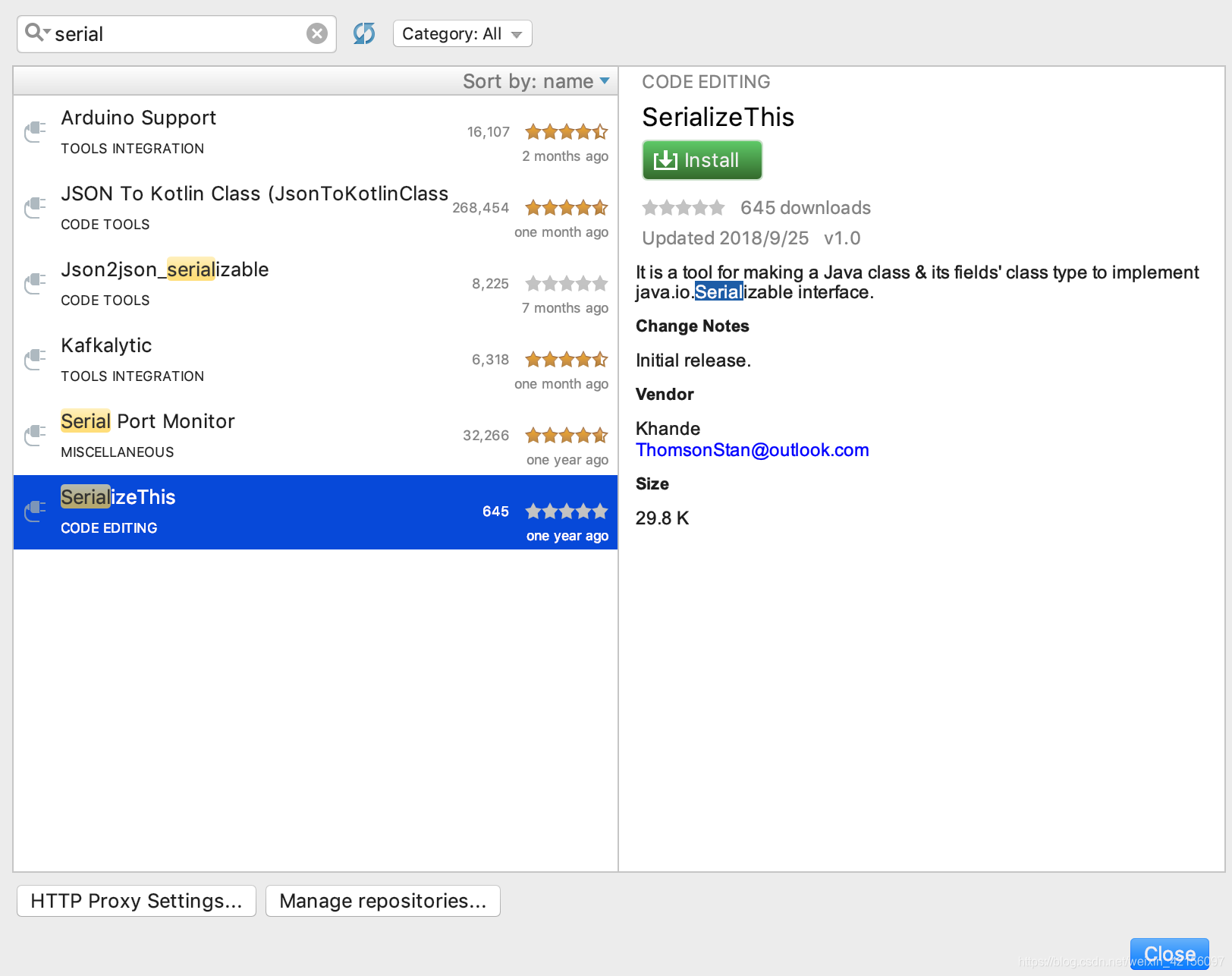The width and height of the screenshot is (1232, 976).
Task: Click the Change Notes heading
Action: pos(693,326)
